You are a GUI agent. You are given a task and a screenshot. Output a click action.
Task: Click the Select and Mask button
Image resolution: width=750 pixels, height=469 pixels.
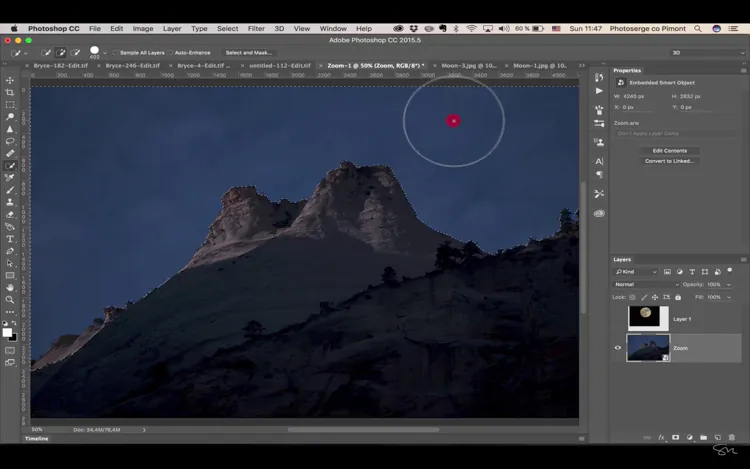pyautogui.click(x=248, y=53)
